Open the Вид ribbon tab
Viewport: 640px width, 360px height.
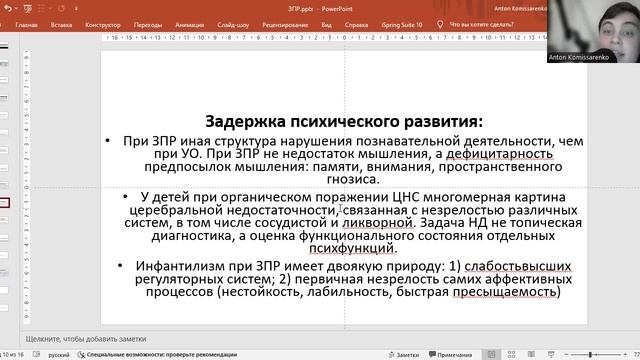coord(326,25)
